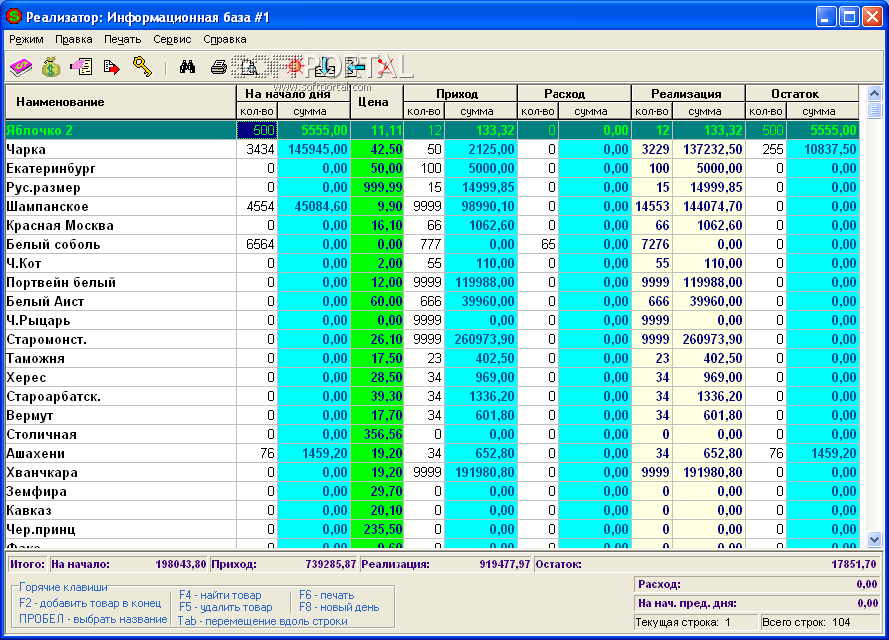Open the Сервис menu
Screen dimensions: 889x640
pos(172,39)
